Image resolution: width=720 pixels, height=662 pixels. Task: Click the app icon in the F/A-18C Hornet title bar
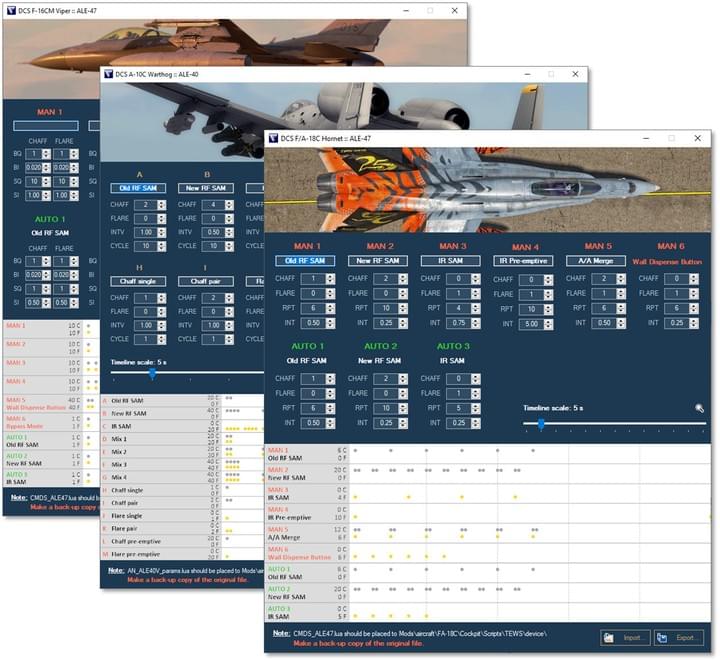(x=273, y=138)
